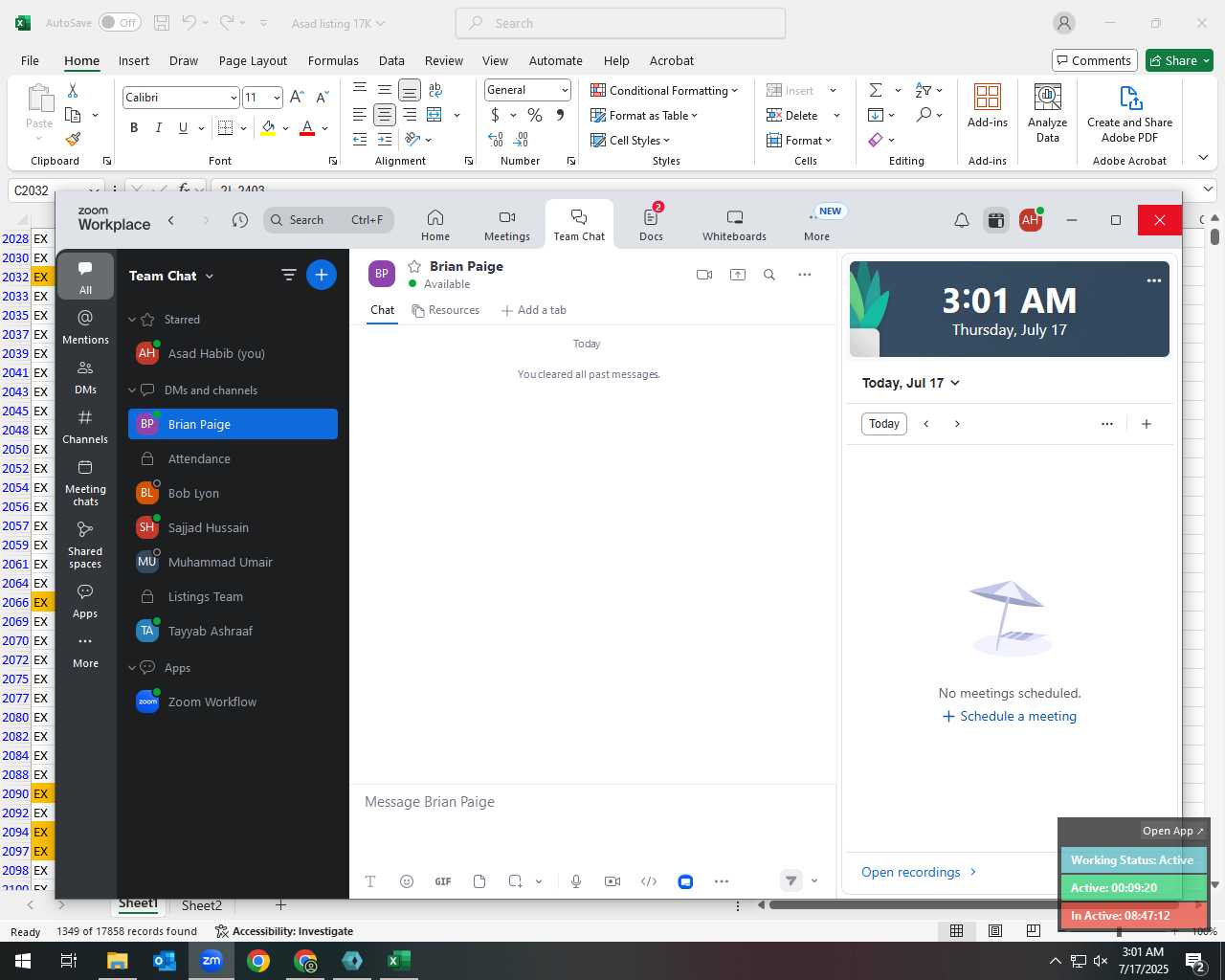This screenshot has width=1225, height=980.
Task: Click Zoom search box
Action: coord(328,220)
